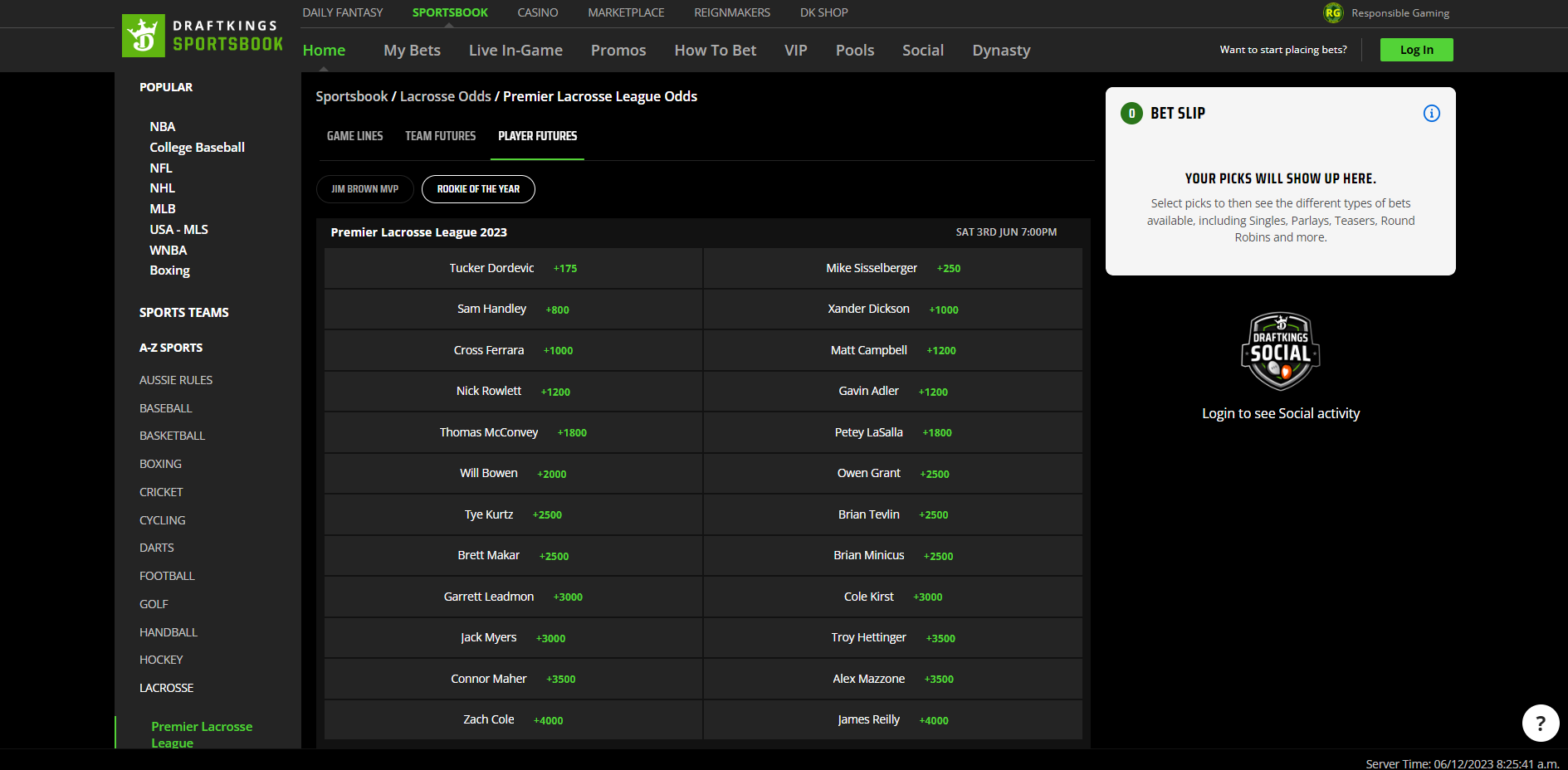Select the Rookie of the Year filter
Viewport: 1568px width, 770px height.
[478, 189]
